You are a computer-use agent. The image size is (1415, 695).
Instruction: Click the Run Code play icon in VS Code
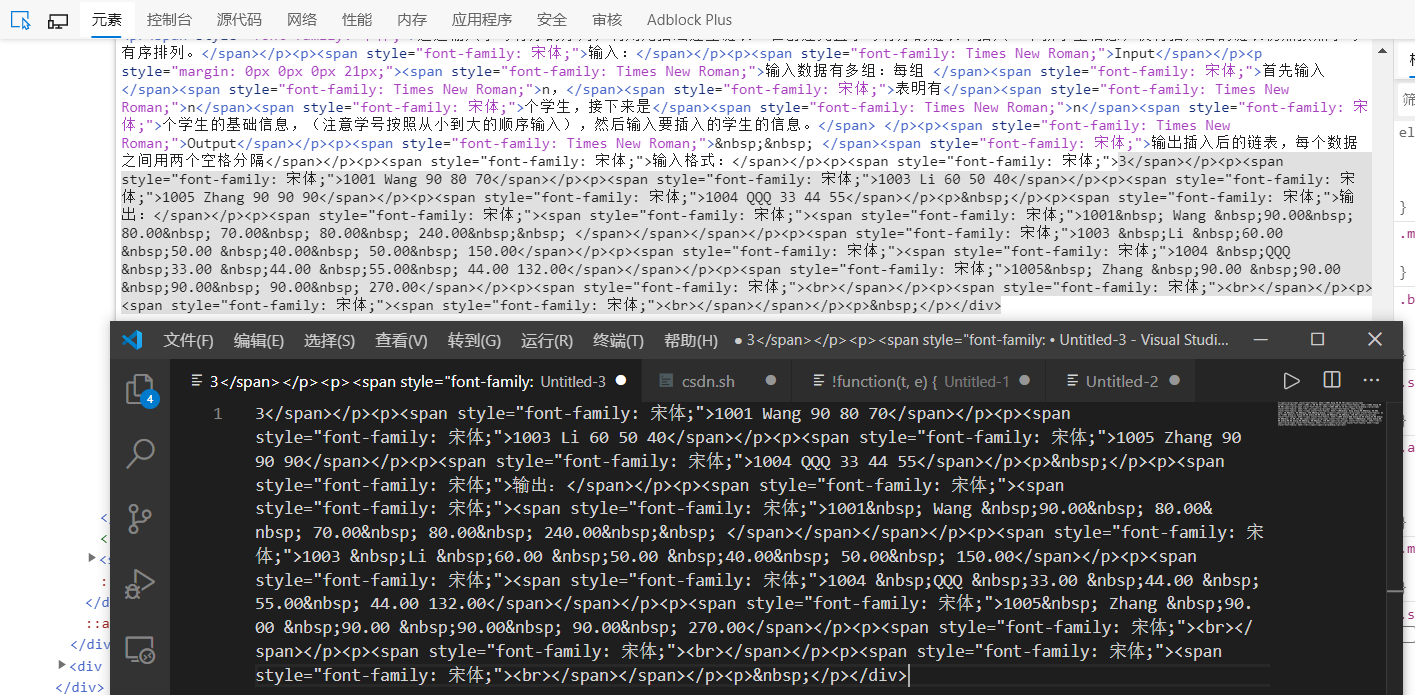pos(1292,381)
